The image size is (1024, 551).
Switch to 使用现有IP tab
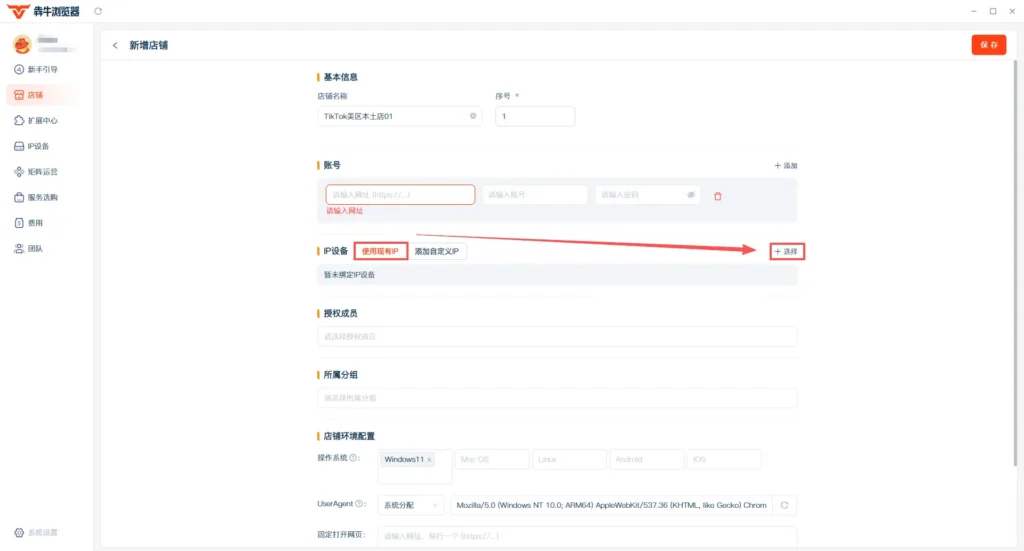tap(380, 251)
